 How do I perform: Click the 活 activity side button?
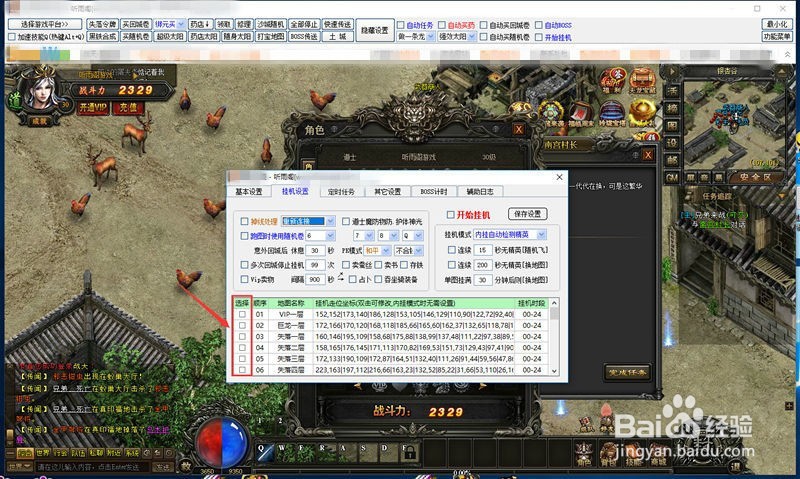click(672, 91)
